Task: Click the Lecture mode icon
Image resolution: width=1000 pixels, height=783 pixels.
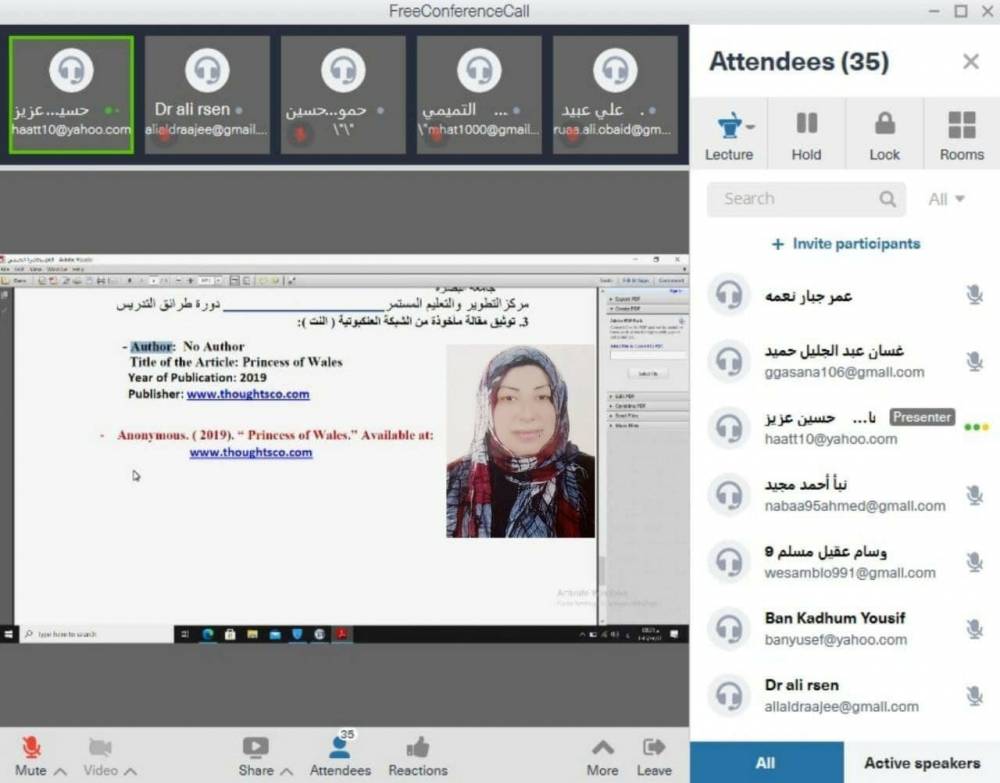Action: [728, 127]
